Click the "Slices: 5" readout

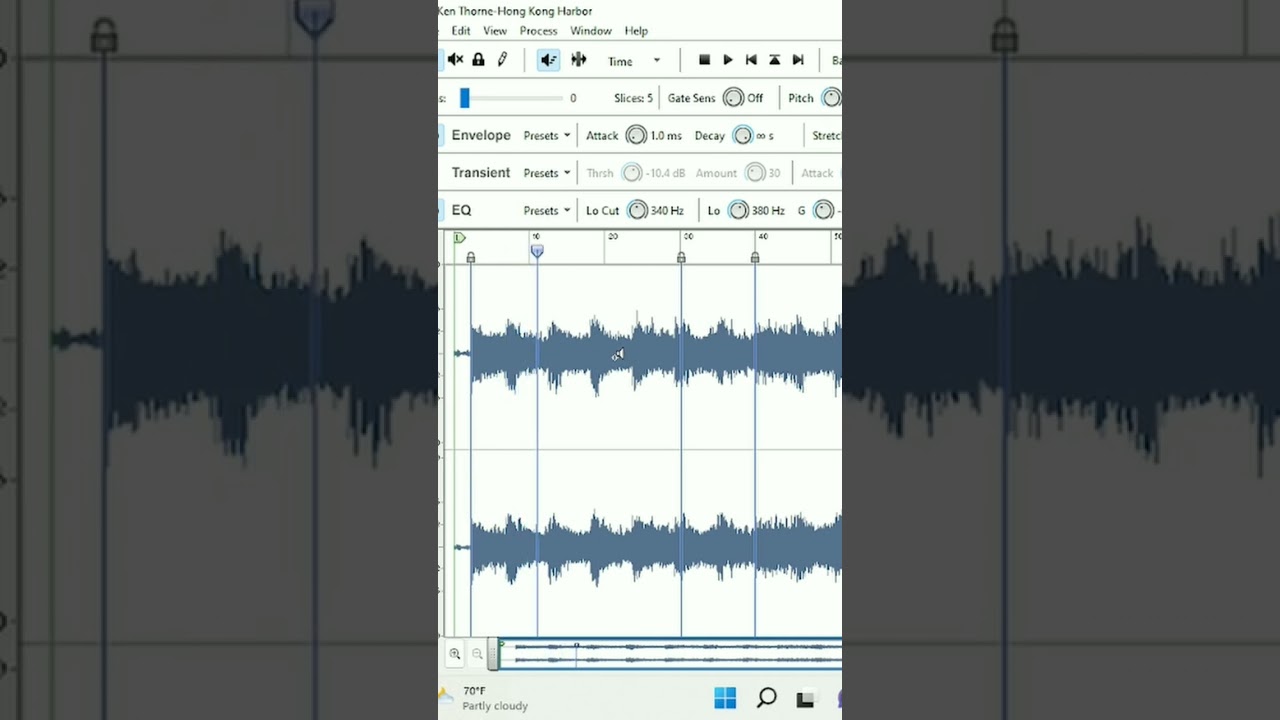pyautogui.click(x=633, y=98)
